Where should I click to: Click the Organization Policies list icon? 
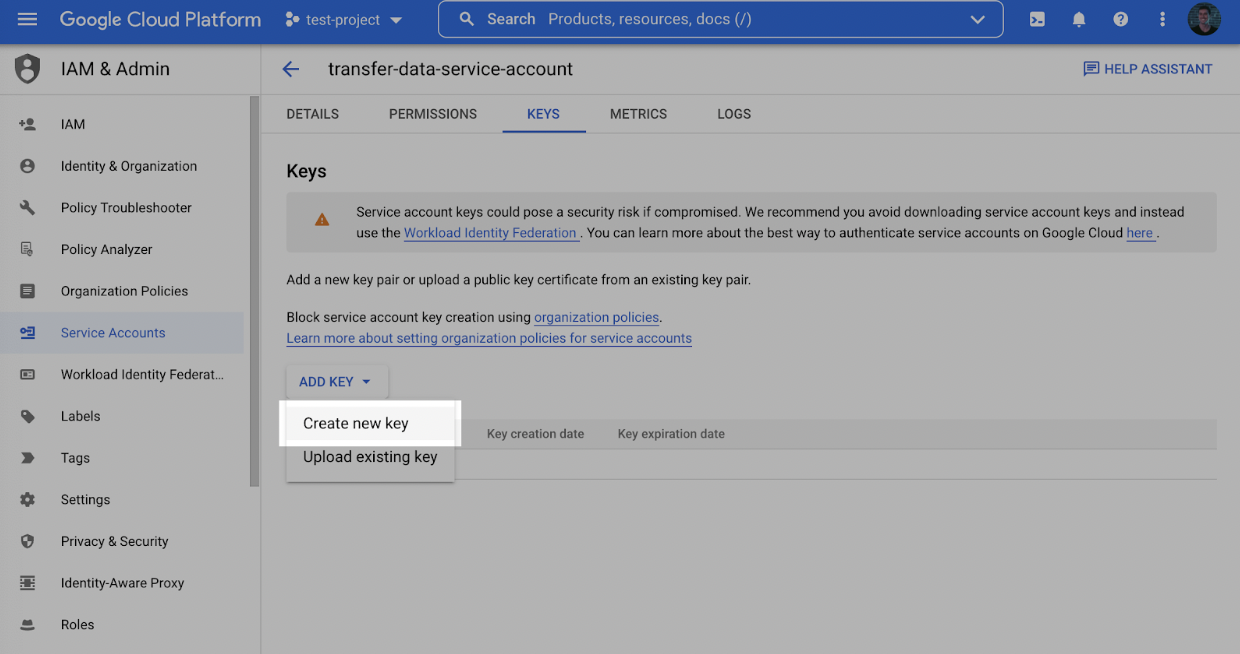[28, 291]
